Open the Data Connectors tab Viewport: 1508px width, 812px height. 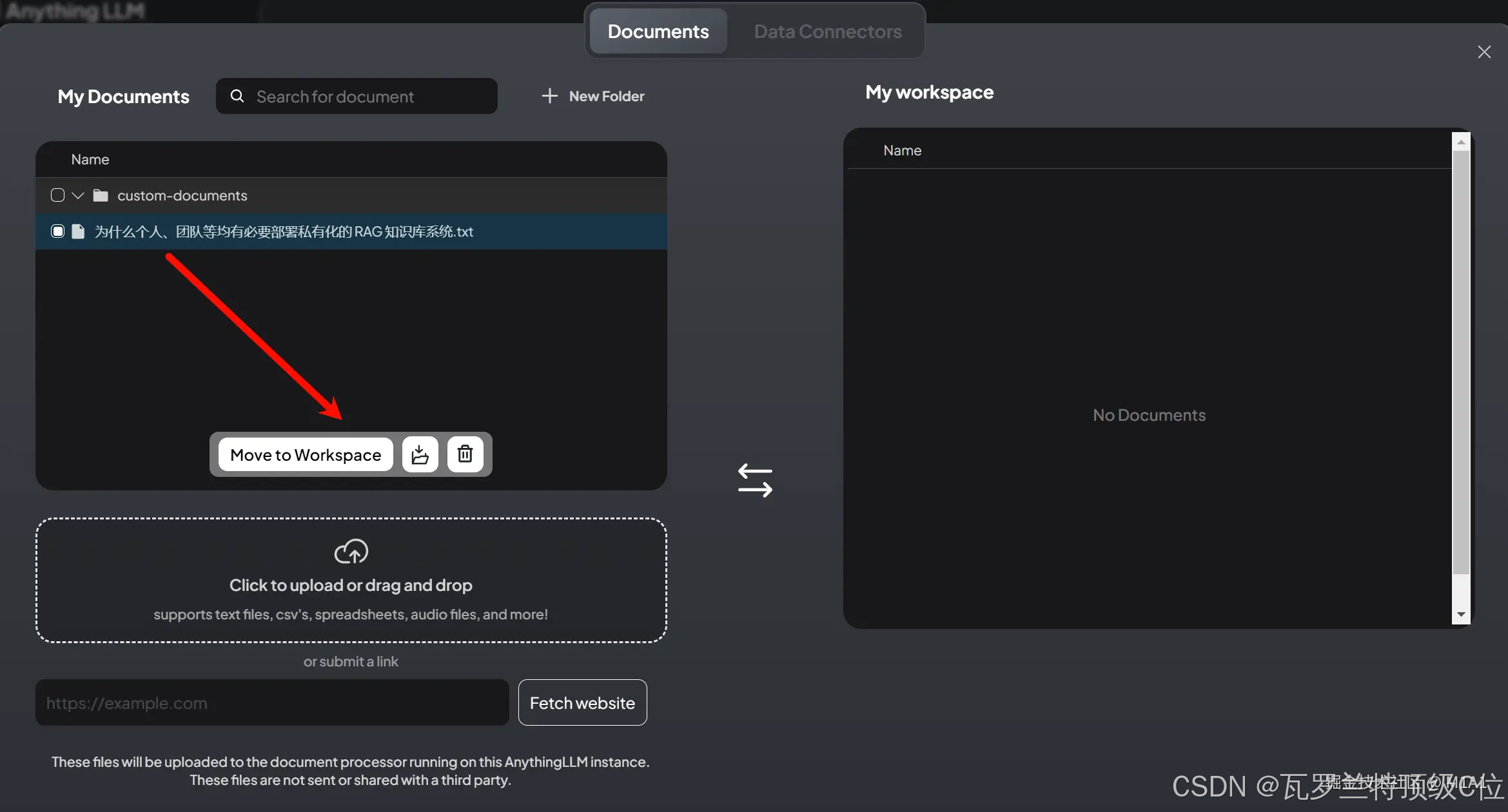point(827,31)
